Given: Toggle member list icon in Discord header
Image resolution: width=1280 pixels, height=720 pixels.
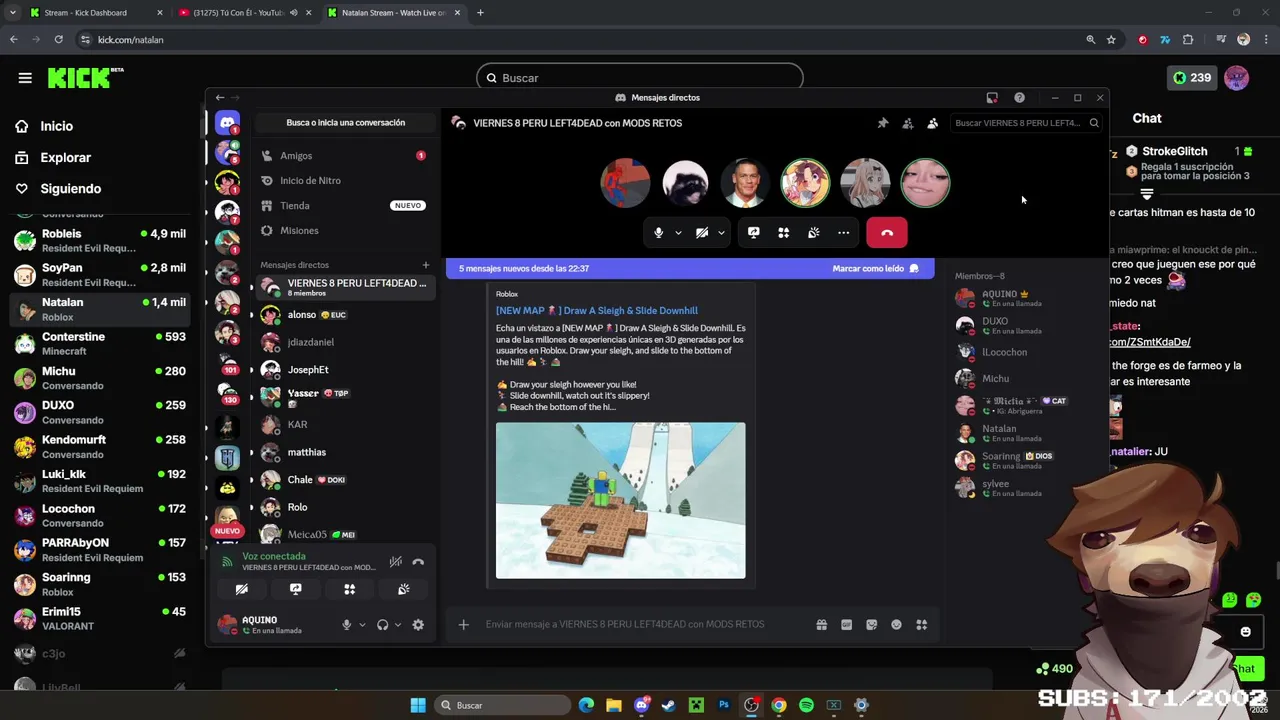Looking at the screenshot, I should click(933, 123).
